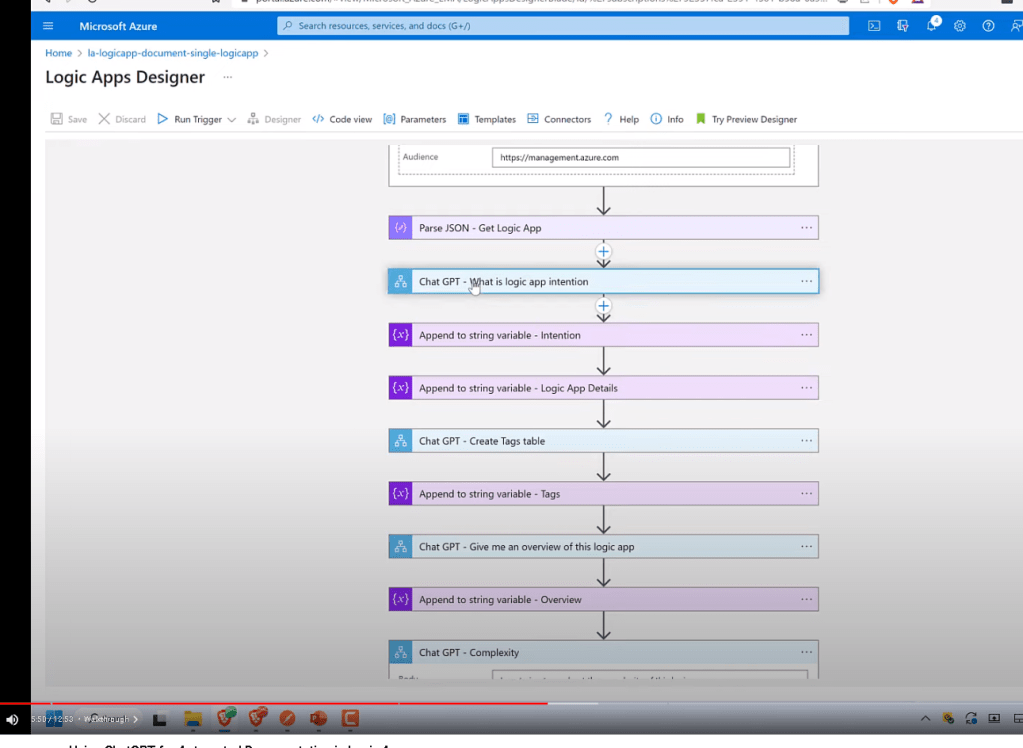This screenshot has width=1023, height=748.
Task: Open Info in the toolbar
Action: (667, 119)
